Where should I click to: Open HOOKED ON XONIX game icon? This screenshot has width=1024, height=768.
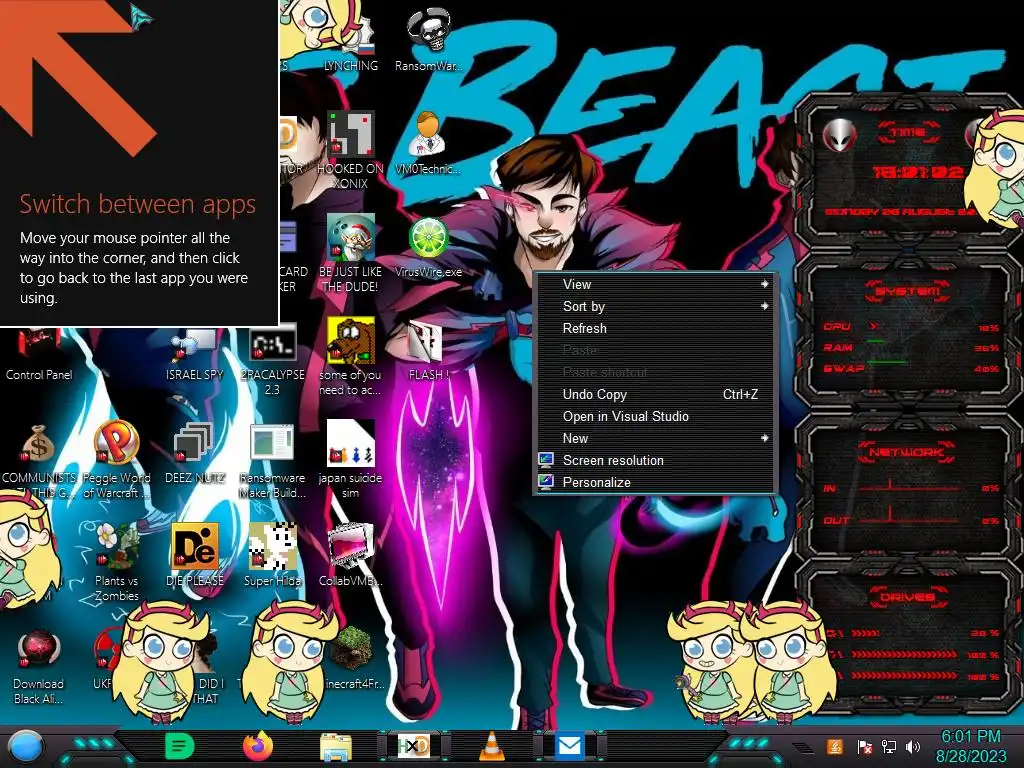click(351, 150)
